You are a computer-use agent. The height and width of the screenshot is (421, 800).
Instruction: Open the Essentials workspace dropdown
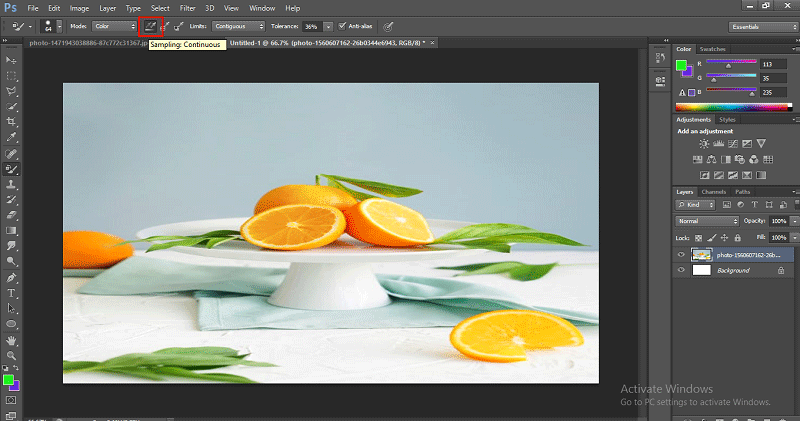[763, 27]
